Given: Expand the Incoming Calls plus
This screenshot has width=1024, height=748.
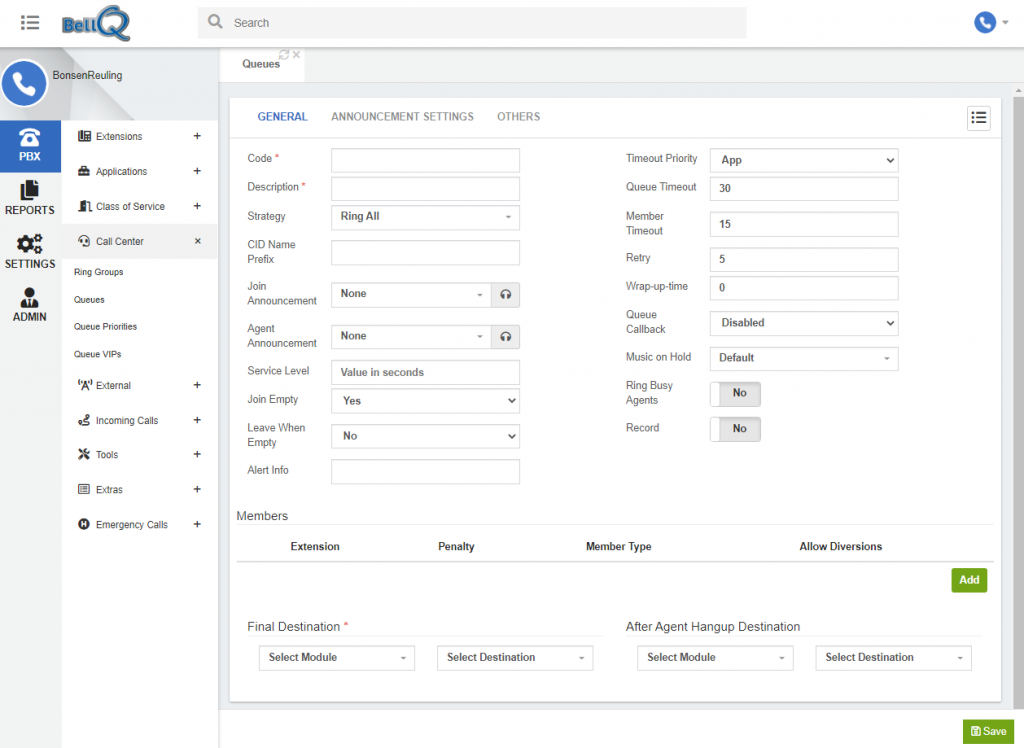Looking at the screenshot, I should (197, 420).
